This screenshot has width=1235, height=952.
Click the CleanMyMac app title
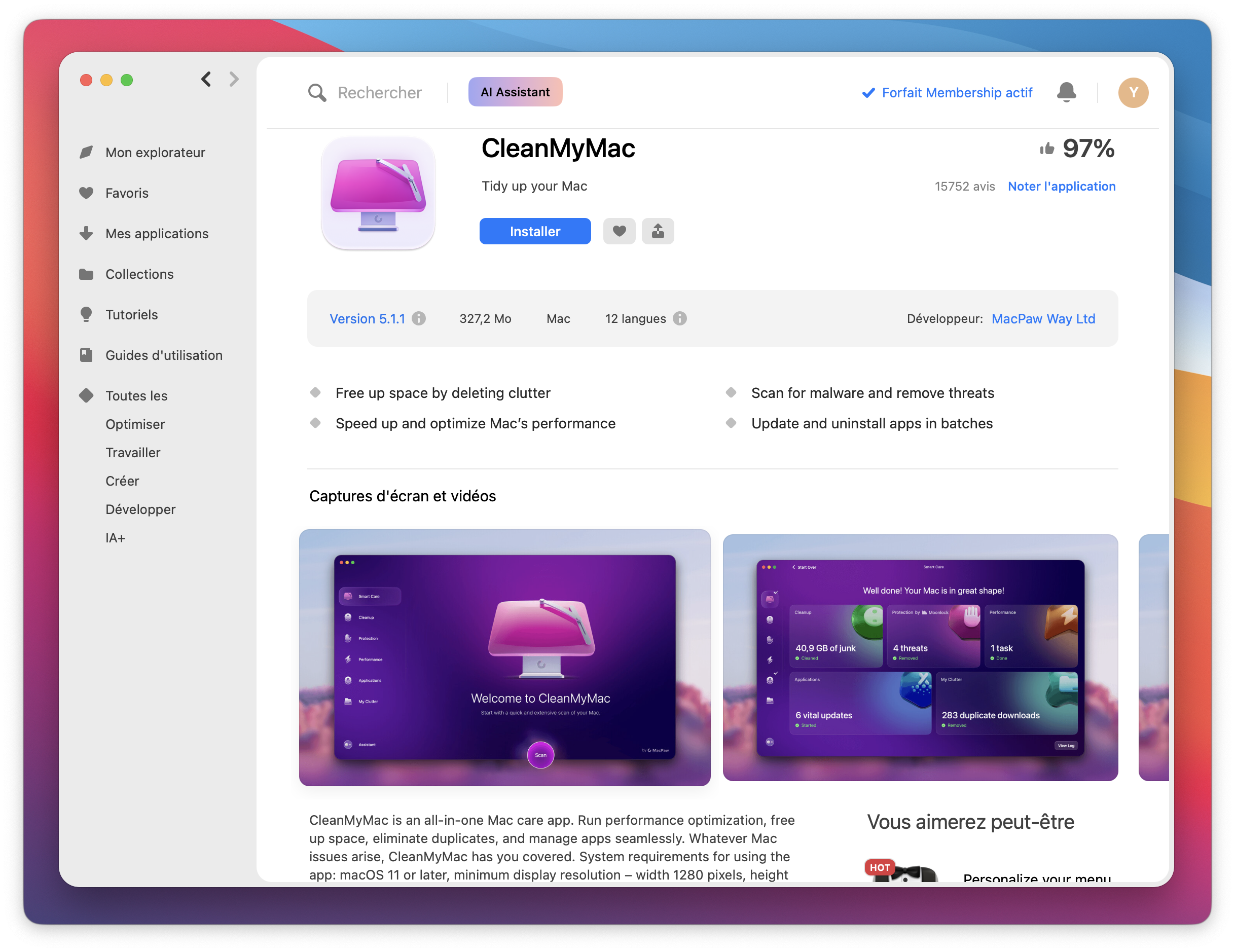click(558, 148)
